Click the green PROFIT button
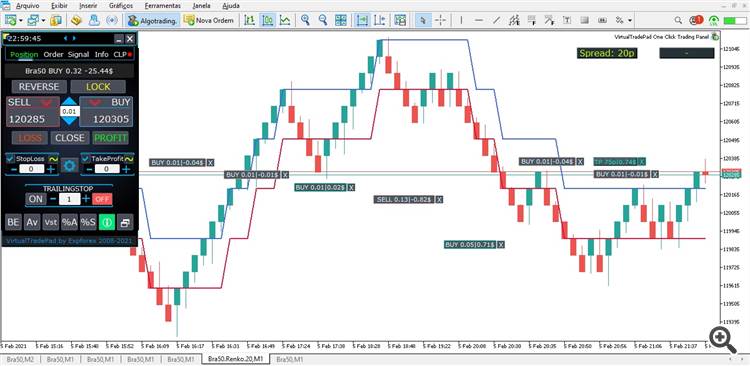The image size is (750, 366). click(110, 138)
